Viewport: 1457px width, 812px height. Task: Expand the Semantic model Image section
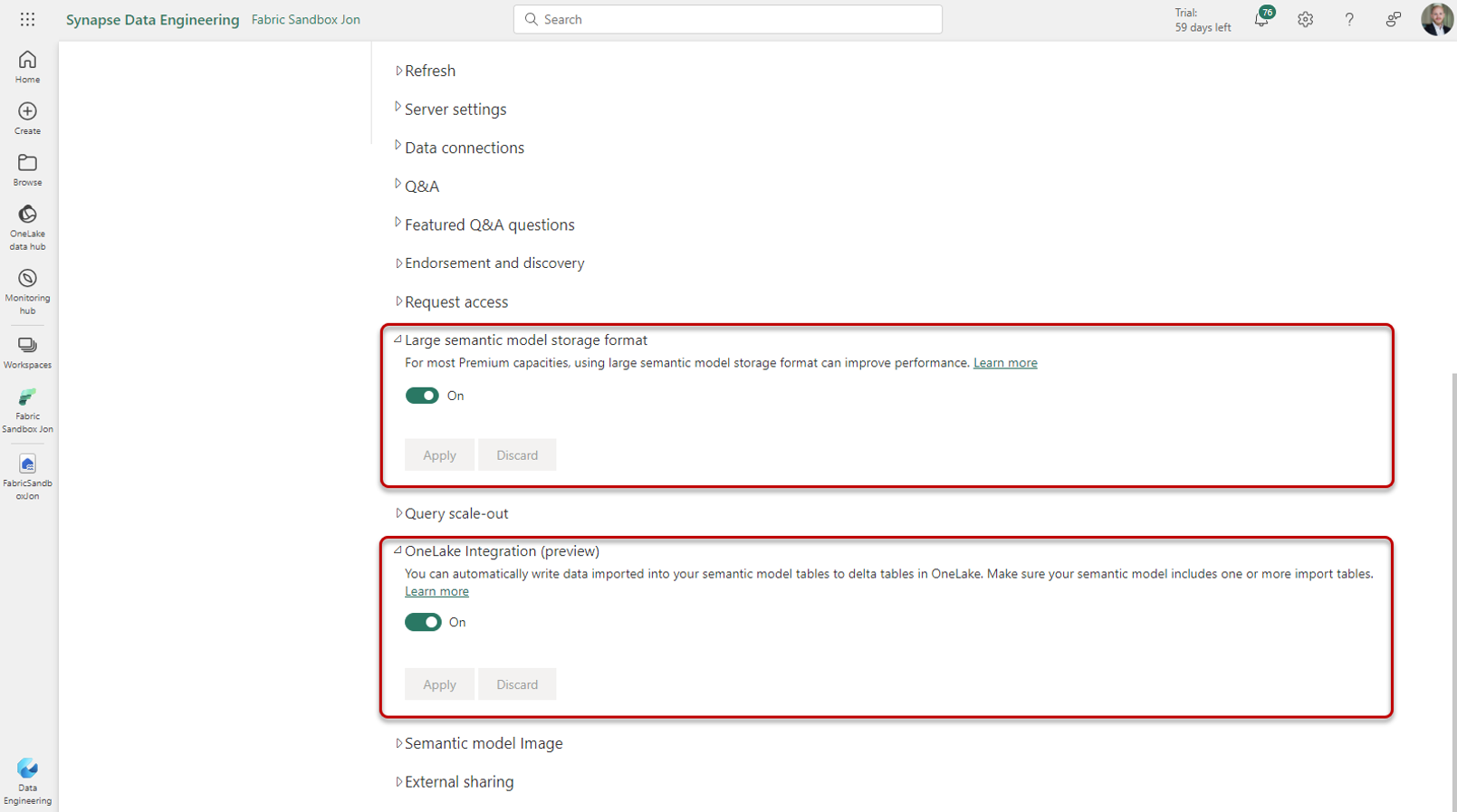pos(479,743)
